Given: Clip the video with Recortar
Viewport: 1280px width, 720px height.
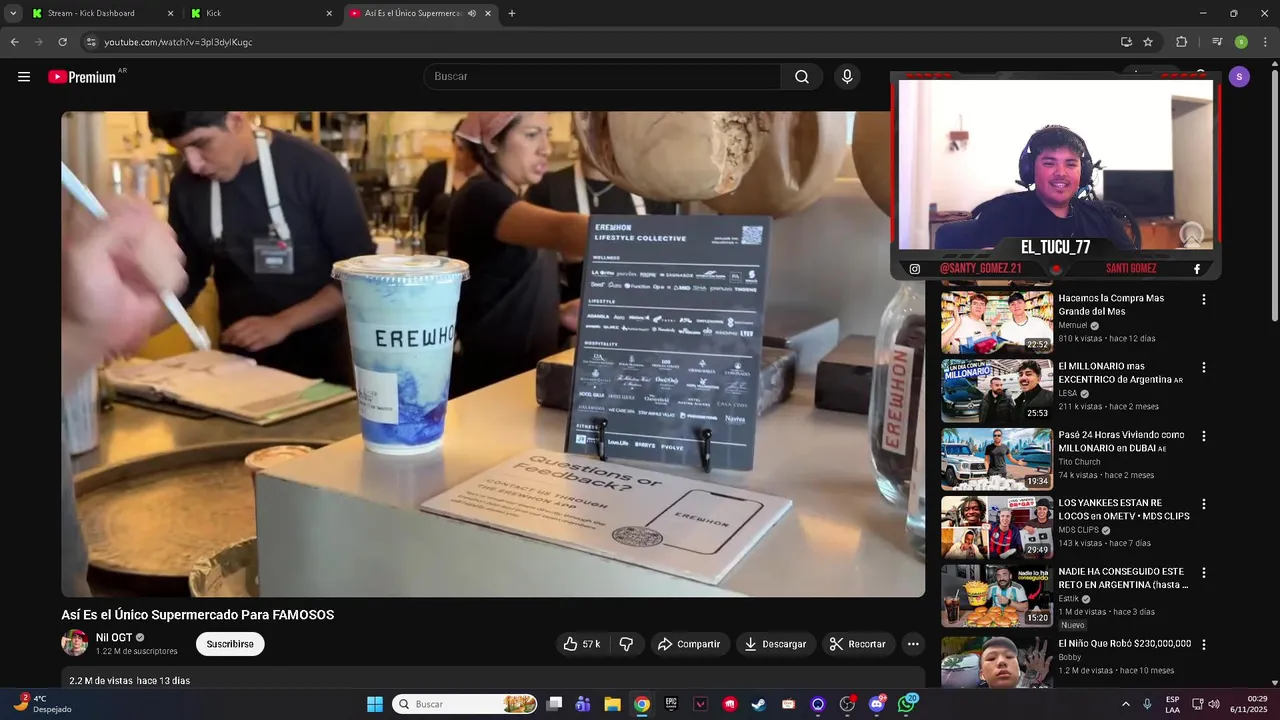Looking at the screenshot, I should tap(857, 644).
